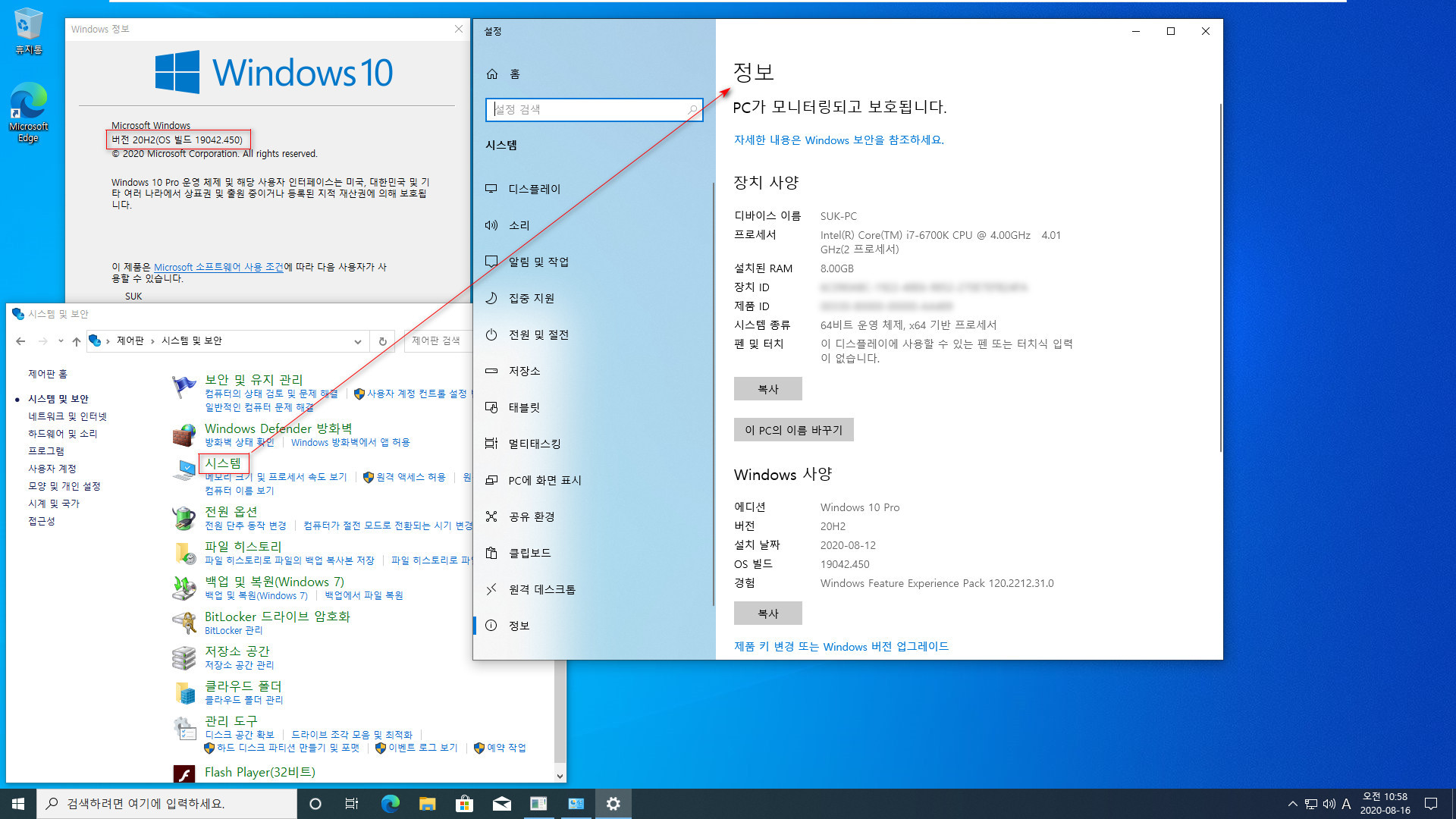Click the About (정보) info icon

tap(491, 626)
